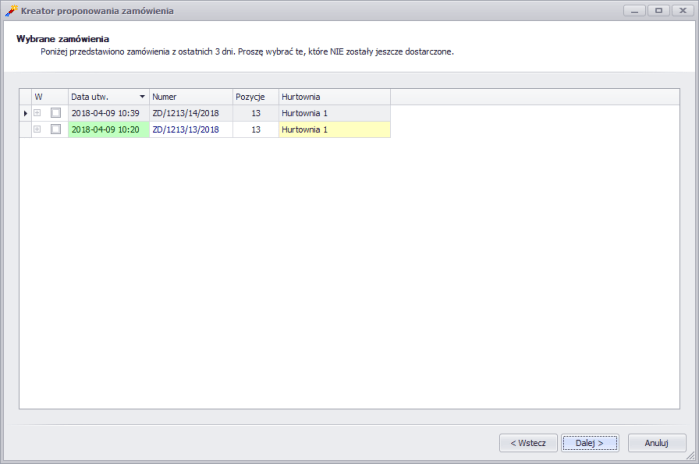The height and width of the screenshot is (464, 699).
Task: Click order number ZD/1213/14/2018
Action: [x=186, y=113]
